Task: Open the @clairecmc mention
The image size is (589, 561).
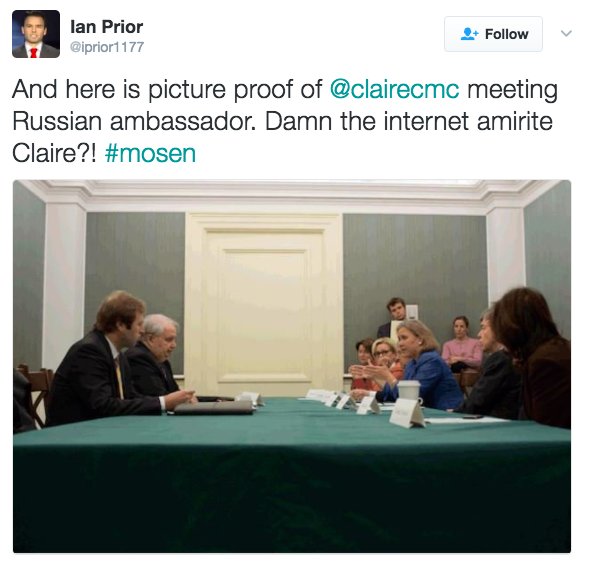Action: [394, 90]
